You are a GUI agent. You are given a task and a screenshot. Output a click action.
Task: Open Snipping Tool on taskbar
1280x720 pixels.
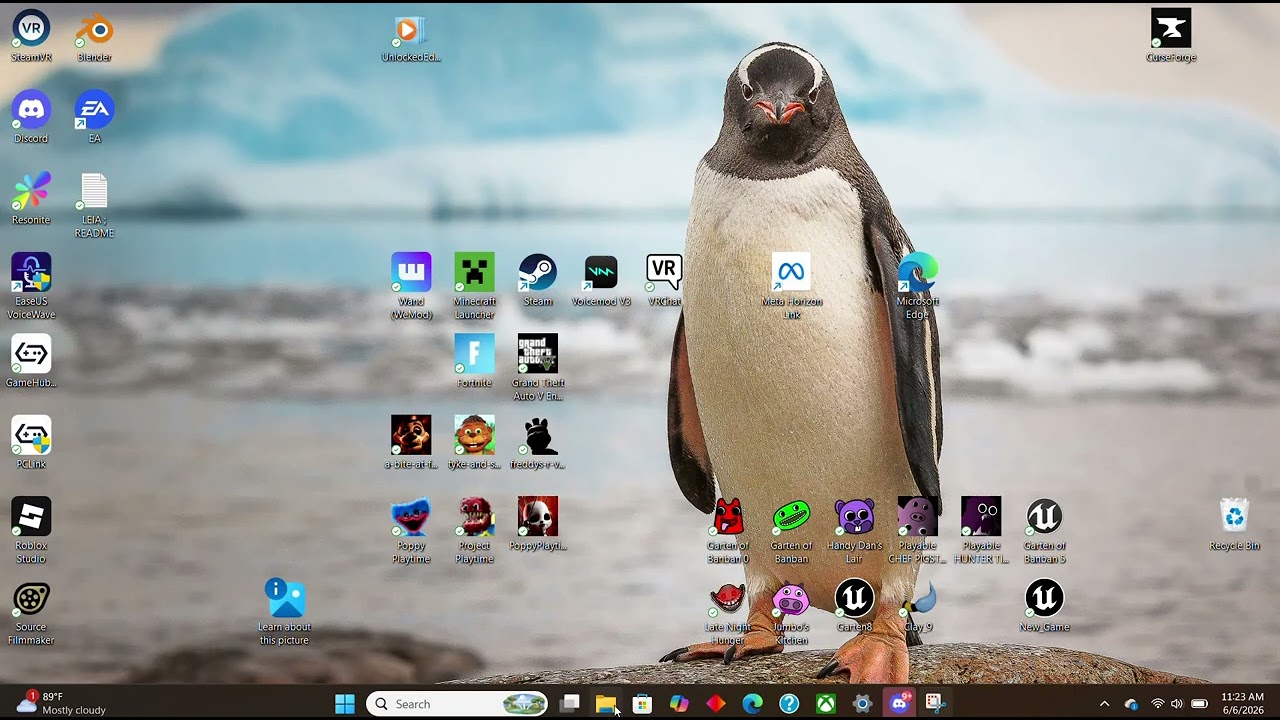pyautogui.click(x=935, y=704)
